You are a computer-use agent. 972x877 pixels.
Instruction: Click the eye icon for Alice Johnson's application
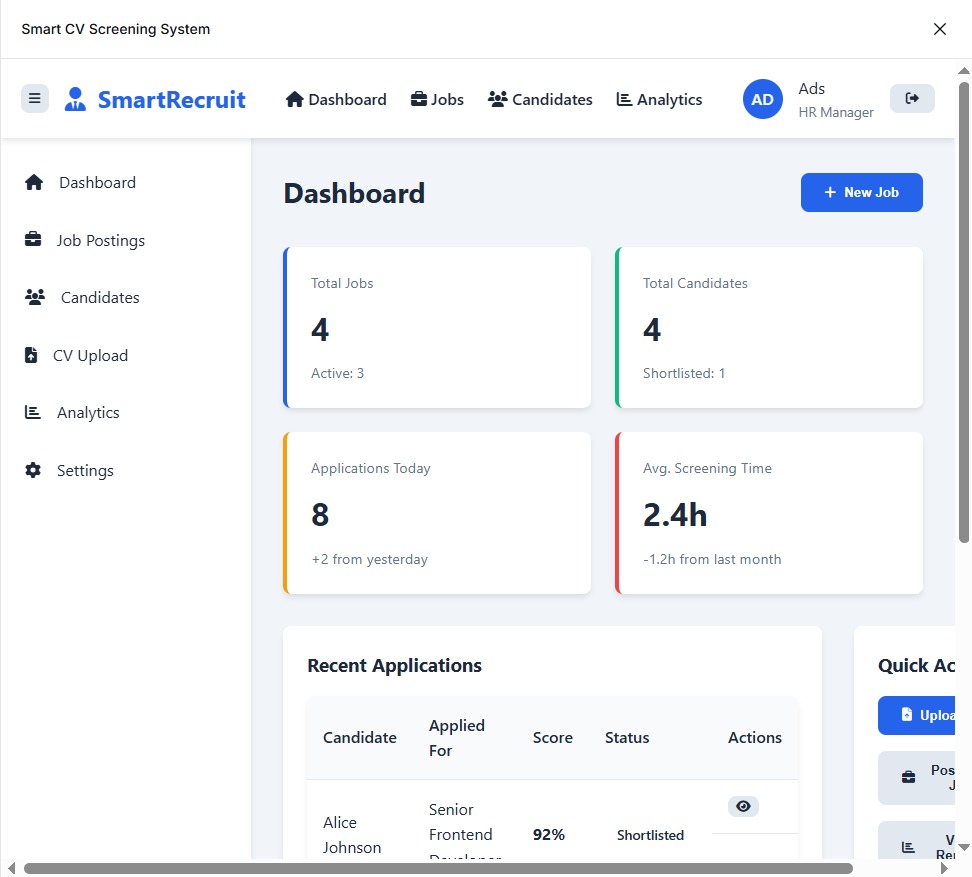tap(743, 806)
